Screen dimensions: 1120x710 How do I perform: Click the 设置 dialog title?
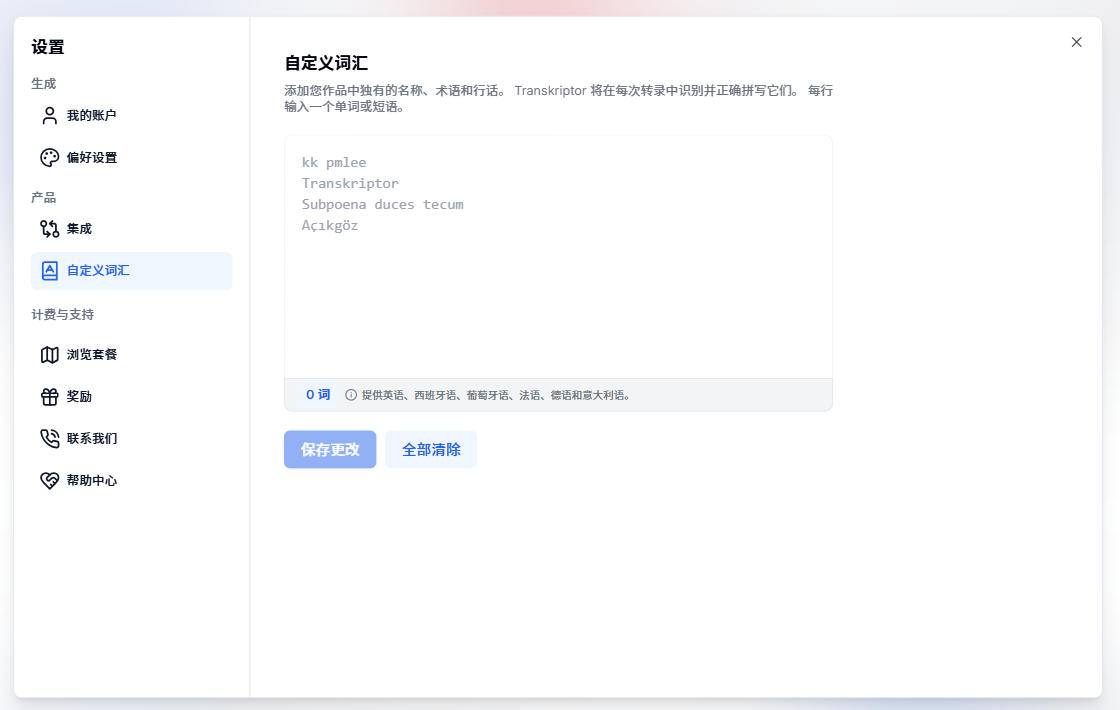(x=48, y=47)
